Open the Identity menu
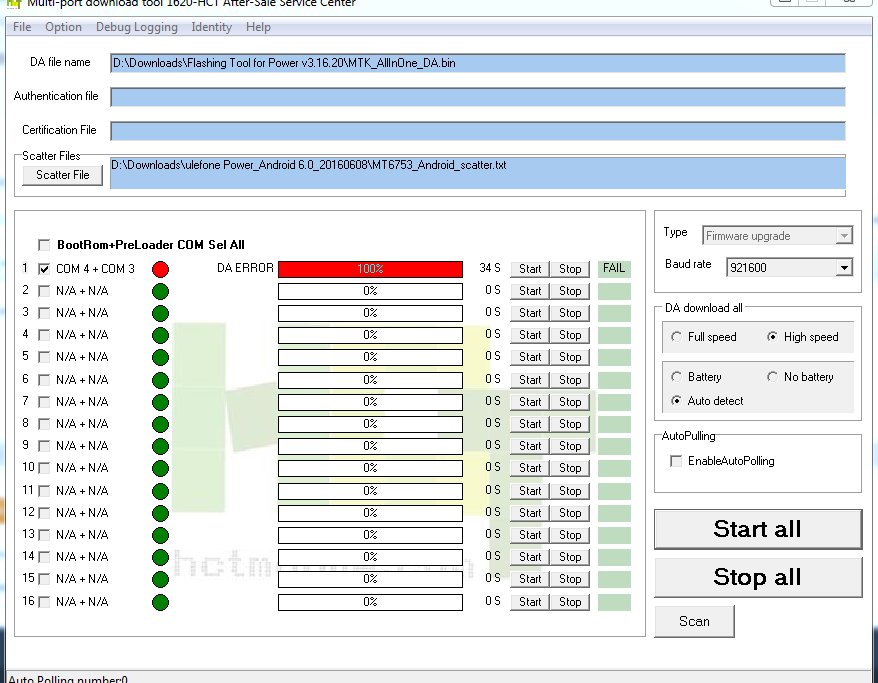The image size is (878, 683). click(211, 27)
